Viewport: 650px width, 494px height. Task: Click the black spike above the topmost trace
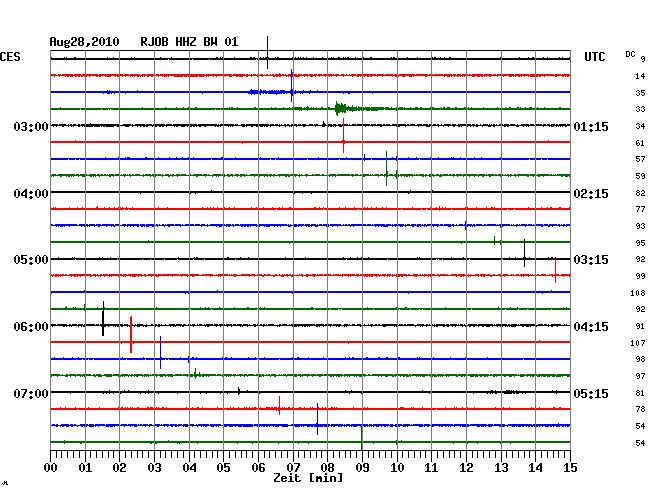(x=267, y=52)
